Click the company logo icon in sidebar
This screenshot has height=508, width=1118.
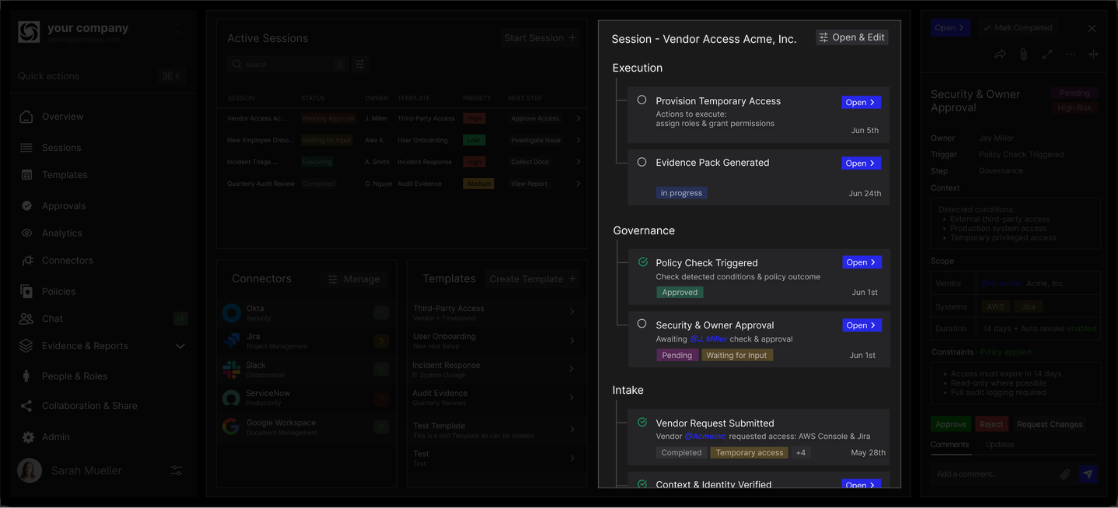[29, 32]
